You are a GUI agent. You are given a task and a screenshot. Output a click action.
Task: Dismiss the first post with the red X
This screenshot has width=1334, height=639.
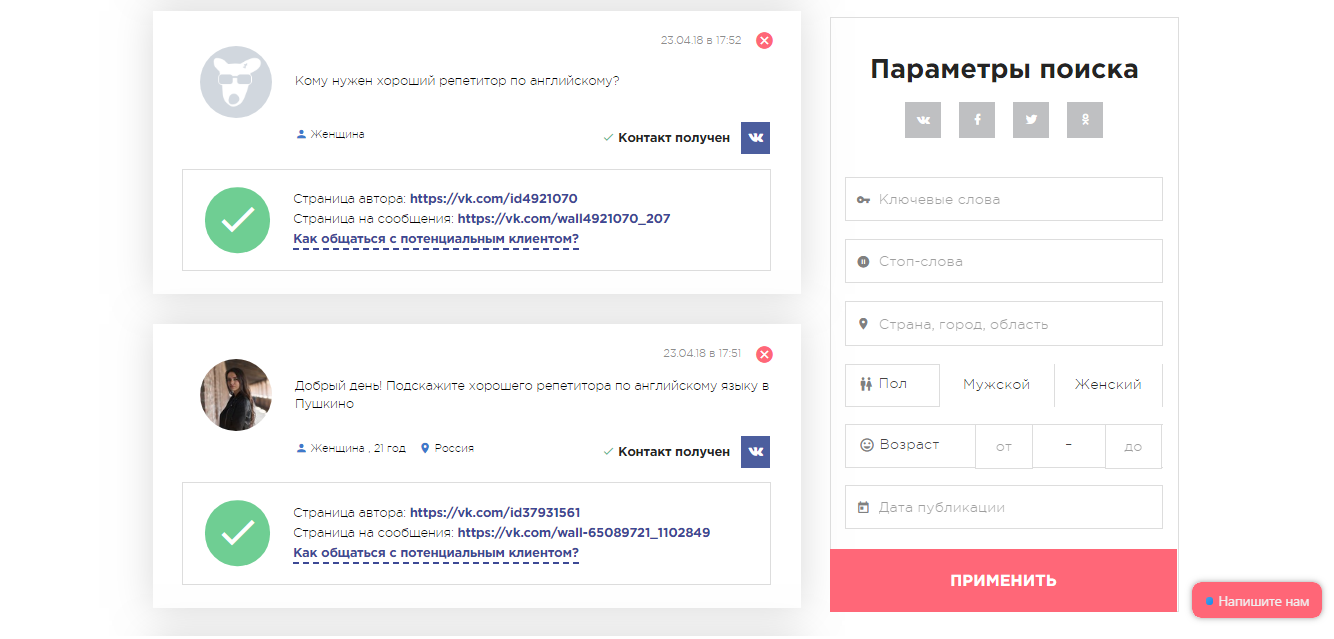tap(764, 41)
